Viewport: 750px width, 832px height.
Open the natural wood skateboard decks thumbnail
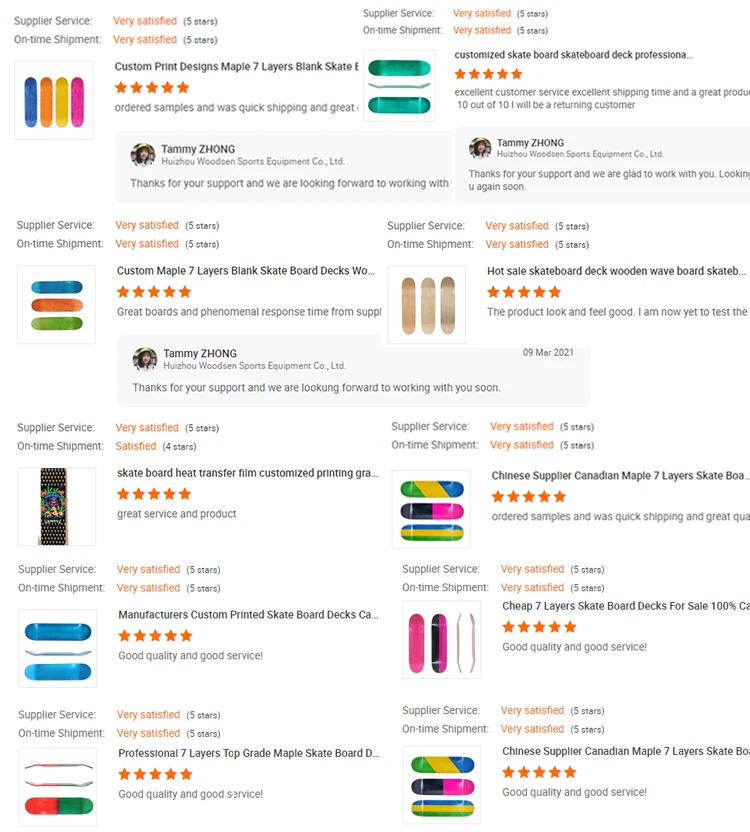click(x=426, y=305)
